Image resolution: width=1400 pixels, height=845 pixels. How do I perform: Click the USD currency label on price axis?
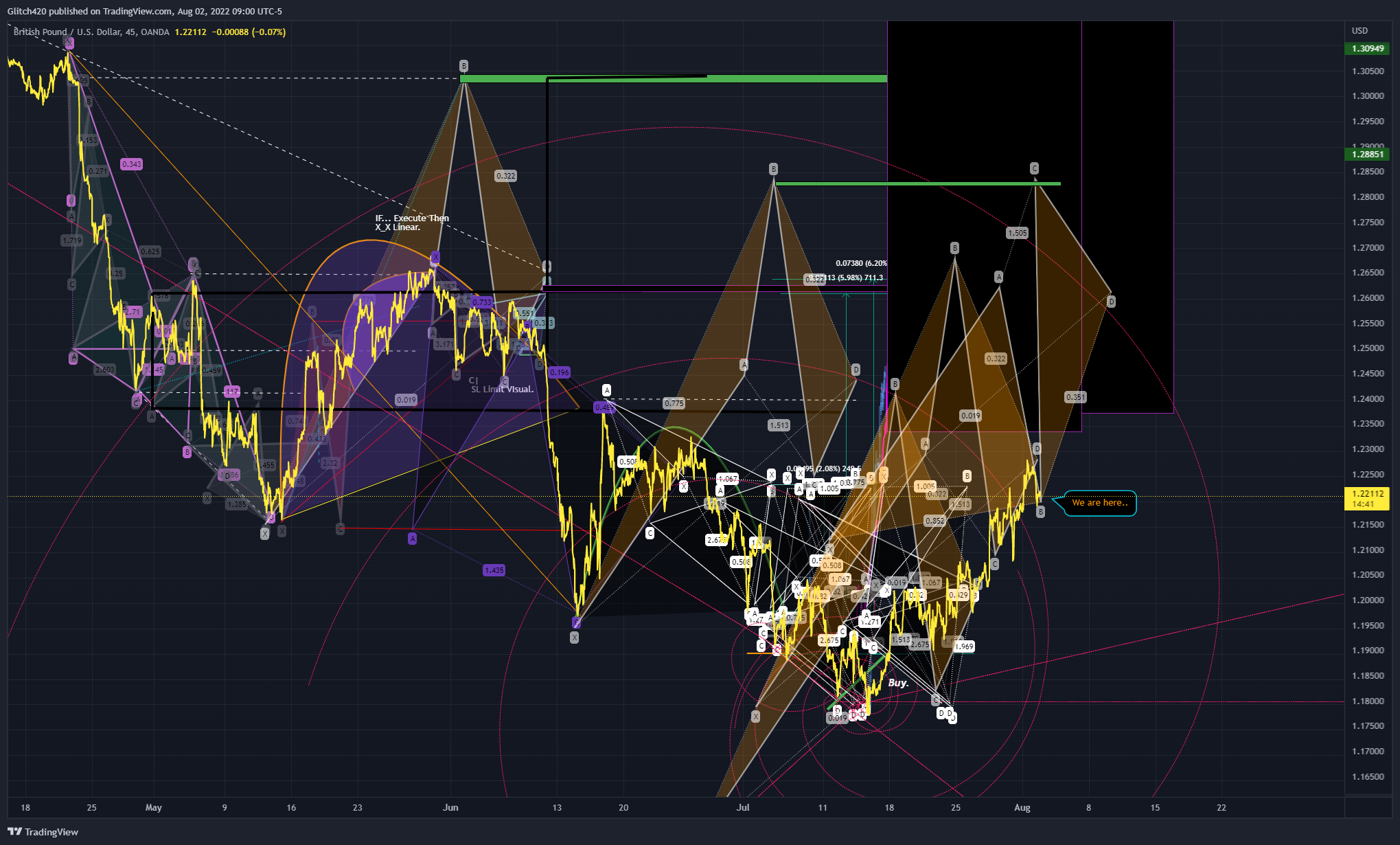(x=1359, y=31)
